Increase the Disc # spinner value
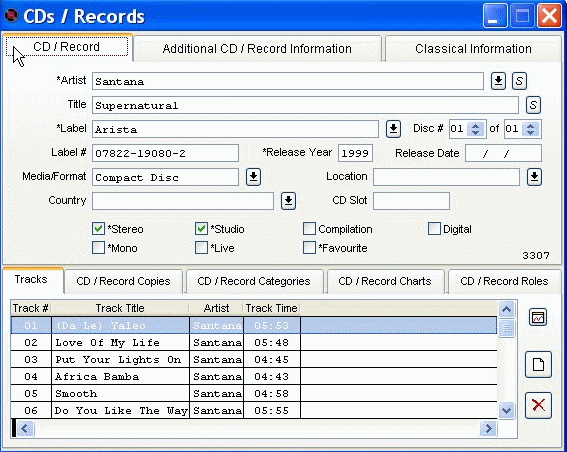Screen dimensions: 567x452 (476, 125)
